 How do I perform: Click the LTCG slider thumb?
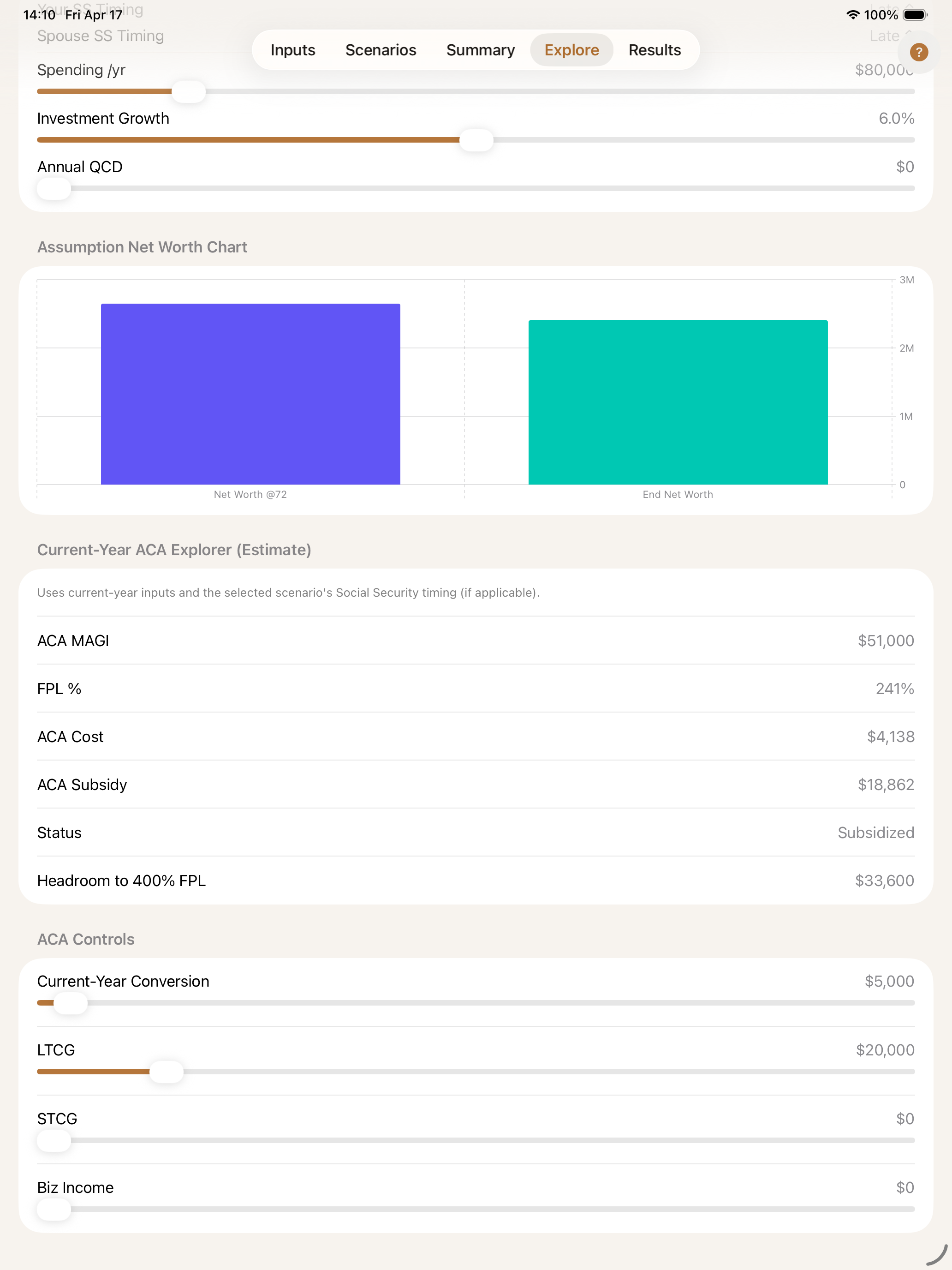coord(167,1072)
